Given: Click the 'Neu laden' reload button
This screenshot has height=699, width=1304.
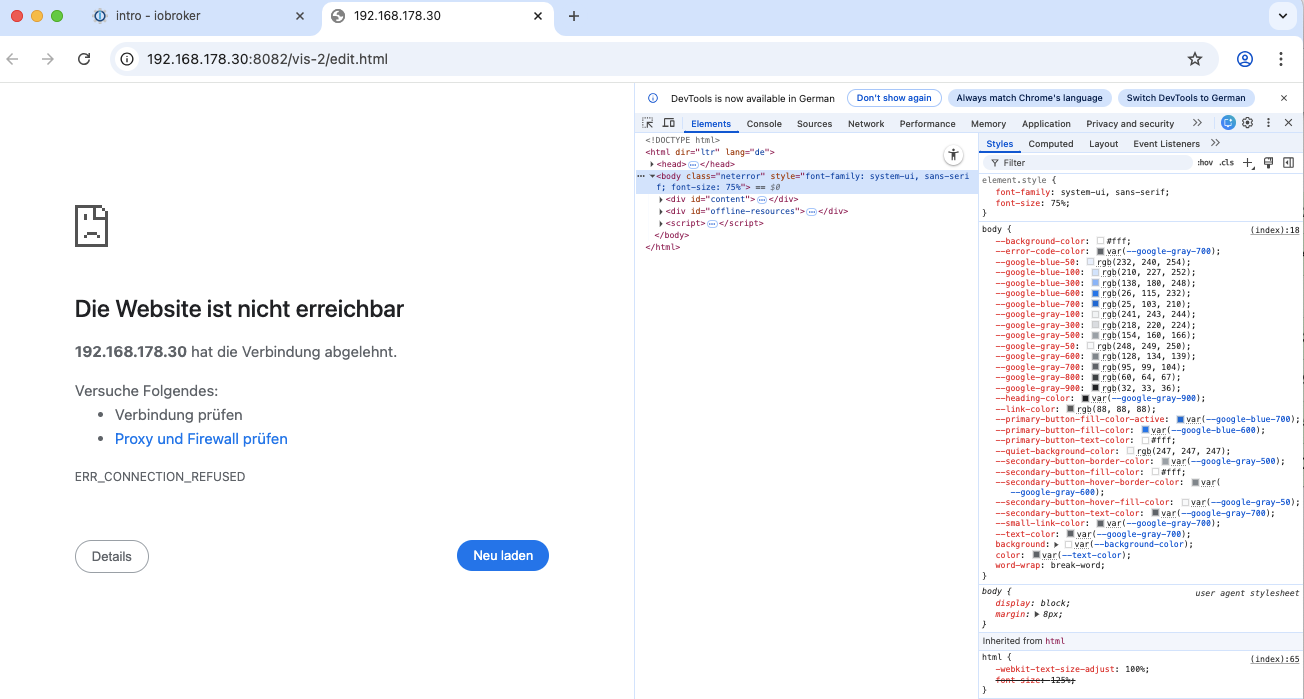Looking at the screenshot, I should pos(503,556).
